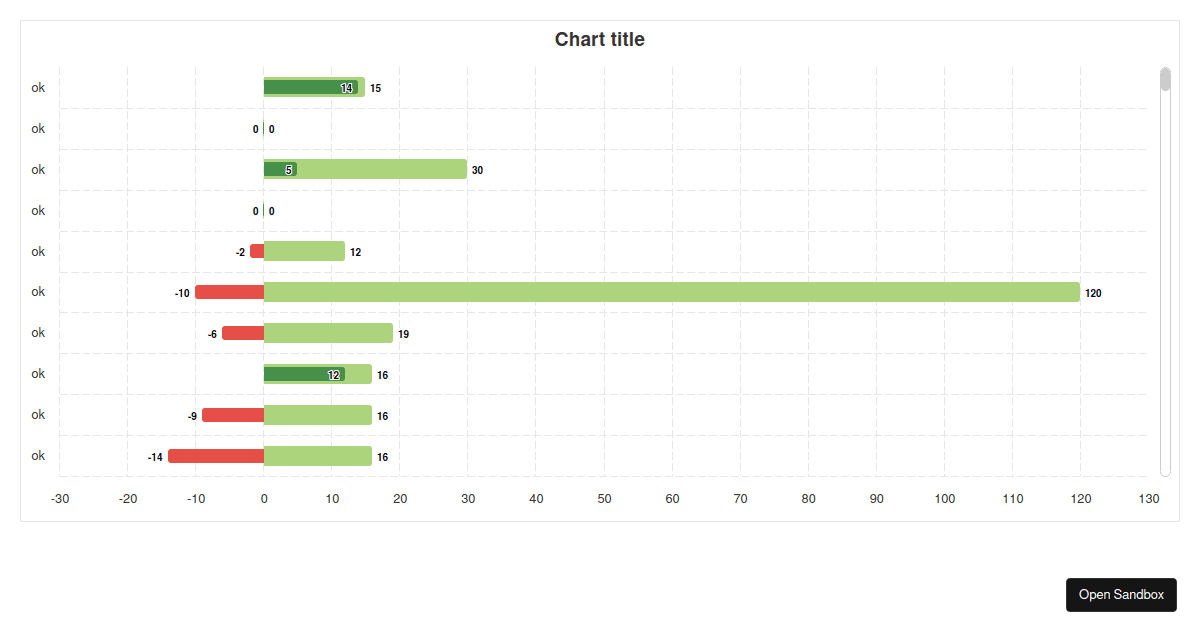Click the value label showing 16 beside lowest bar
This screenshot has width=1200, height=630.
click(382, 455)
